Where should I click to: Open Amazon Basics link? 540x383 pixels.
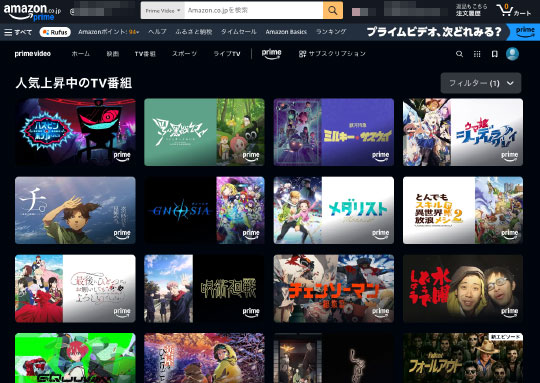pyautogui.click(x=286, y=32)
